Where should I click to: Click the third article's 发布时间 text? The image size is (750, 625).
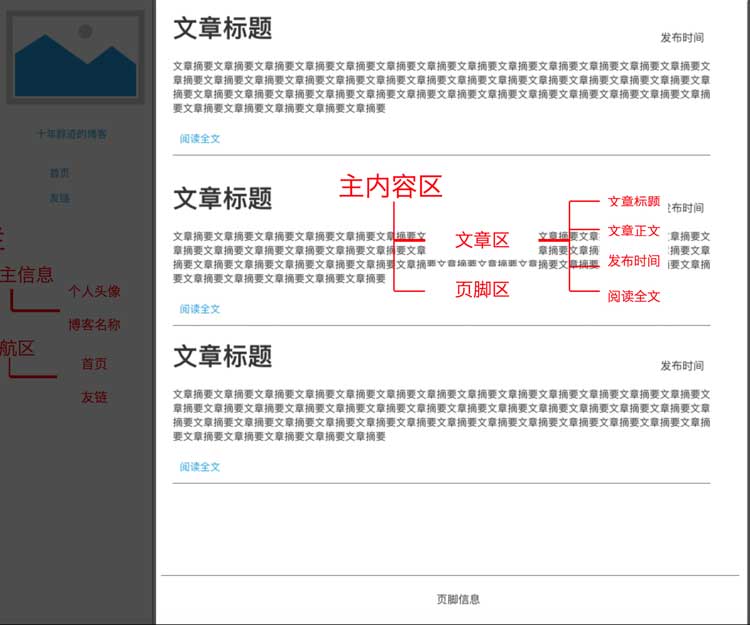point(682,366)
